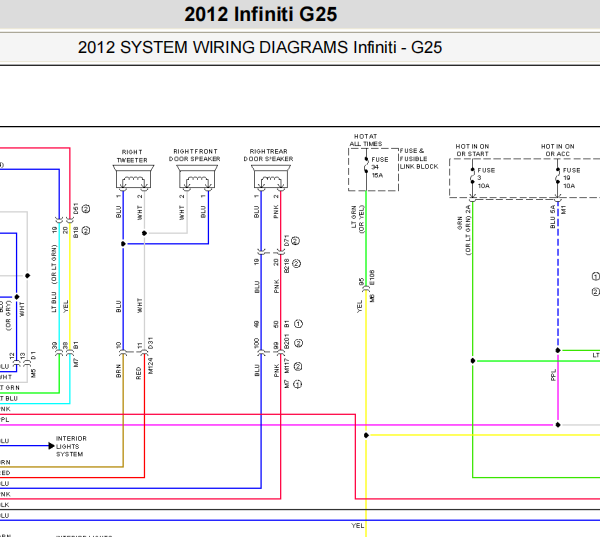
Task: Click the 'HOT AT ALL TIMES' label
Action: (x=366, y=140)
